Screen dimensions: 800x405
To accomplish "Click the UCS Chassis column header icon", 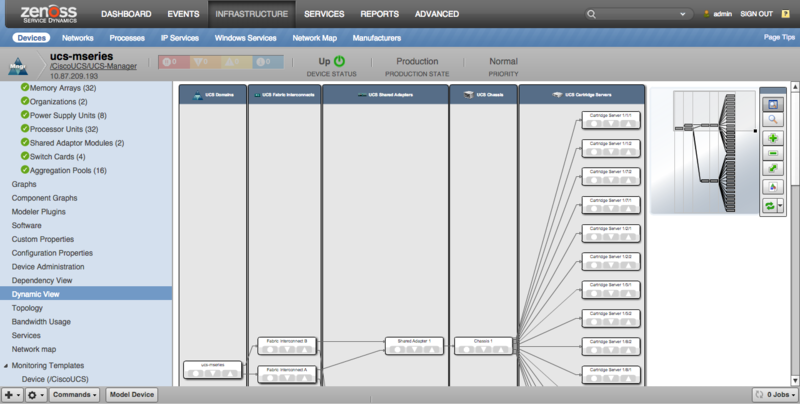I will coord(468,95).
